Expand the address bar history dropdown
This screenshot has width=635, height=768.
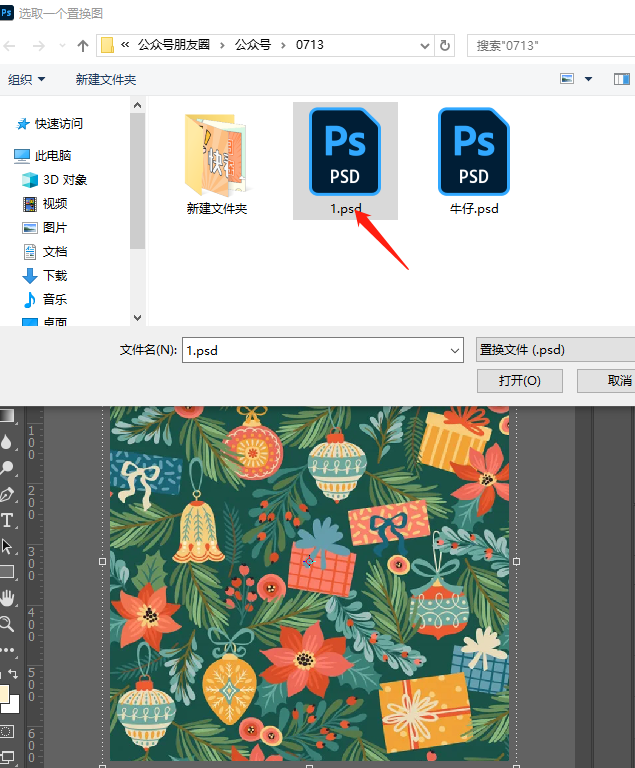coord(424,46)
